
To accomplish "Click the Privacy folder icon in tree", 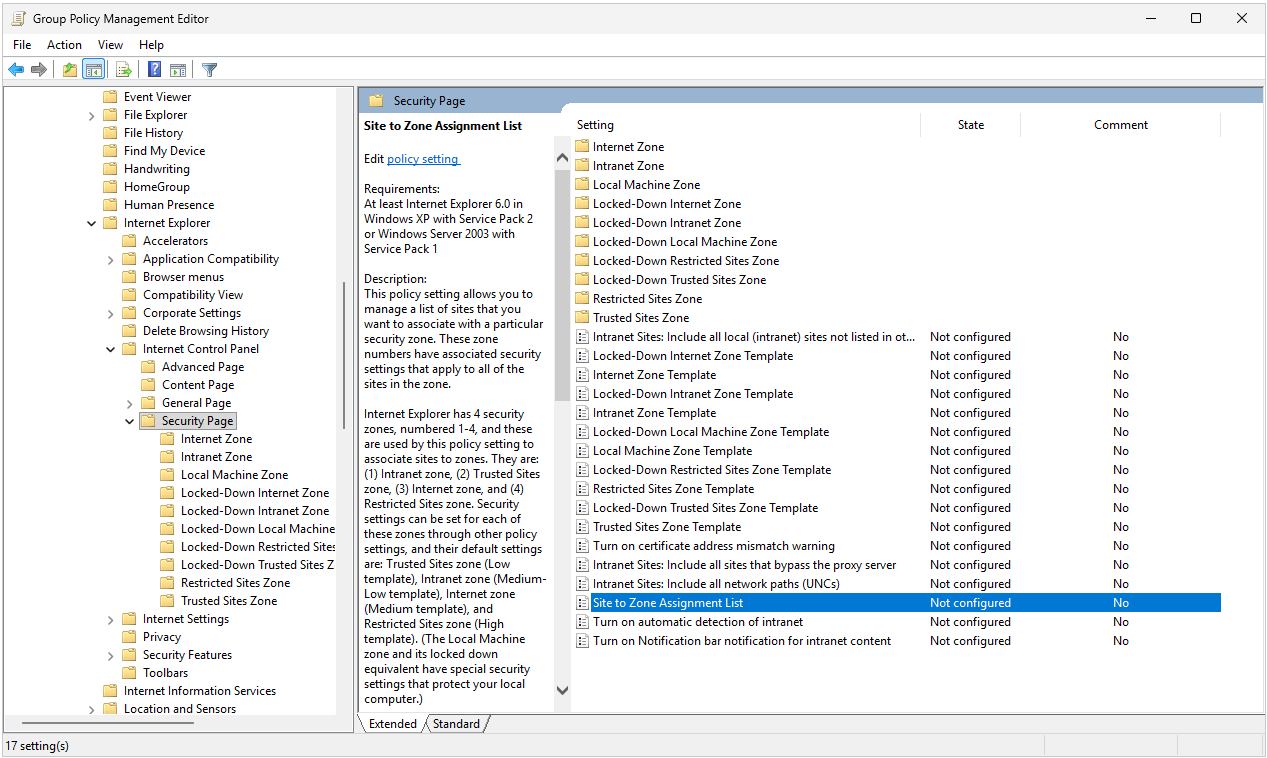I will (130, 637).
